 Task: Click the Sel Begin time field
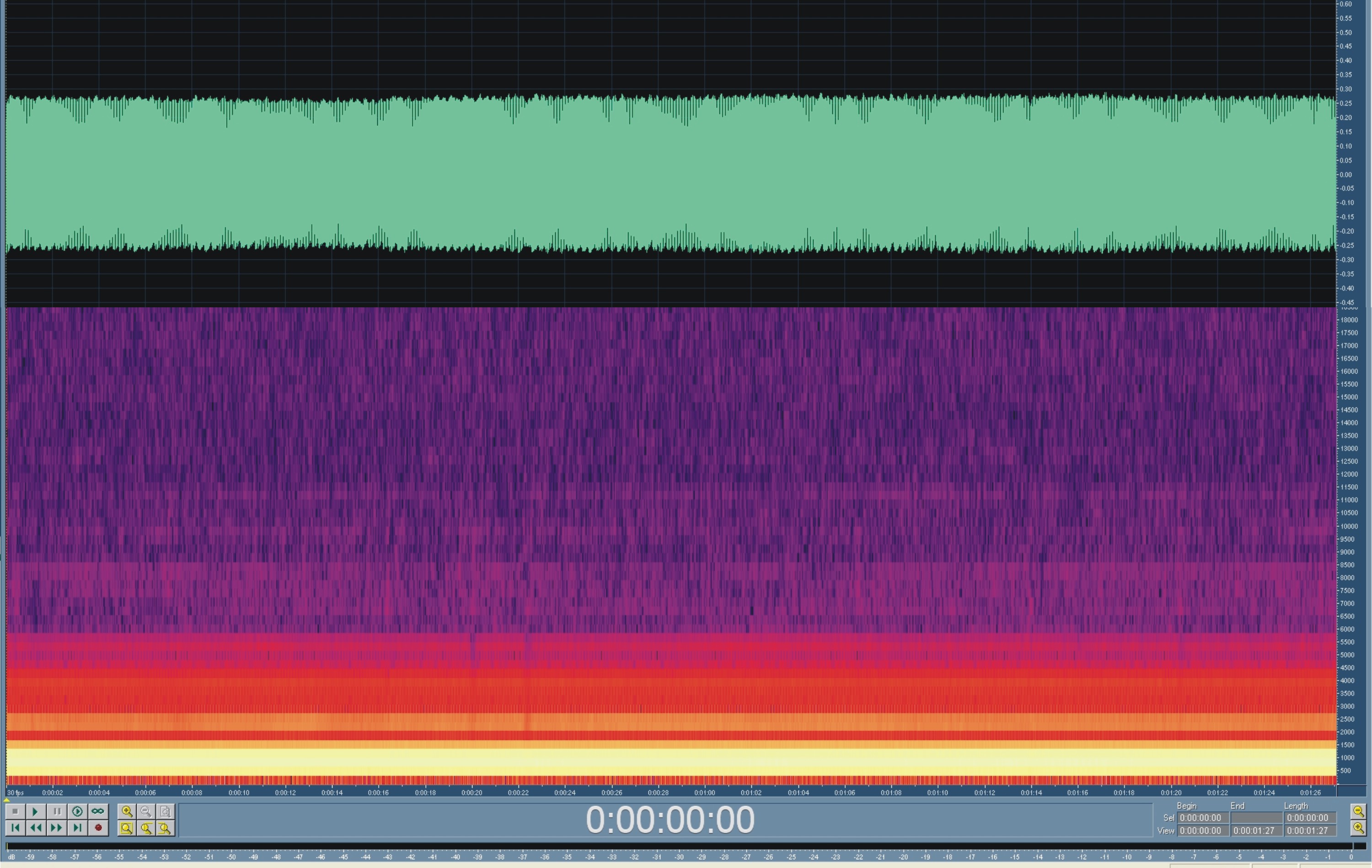(x=1203, y=818)
